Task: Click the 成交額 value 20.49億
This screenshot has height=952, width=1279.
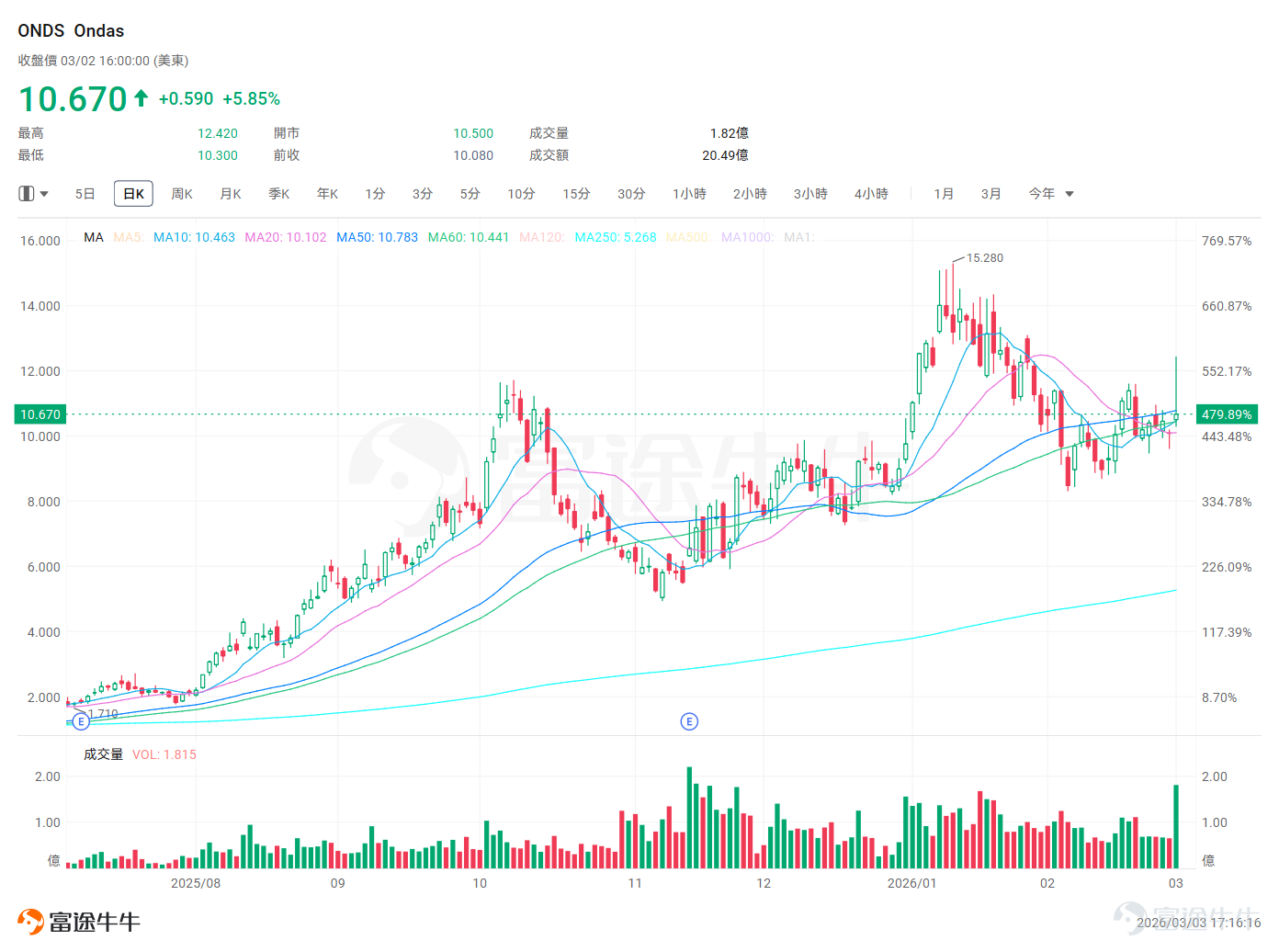Action: [725, 155]
